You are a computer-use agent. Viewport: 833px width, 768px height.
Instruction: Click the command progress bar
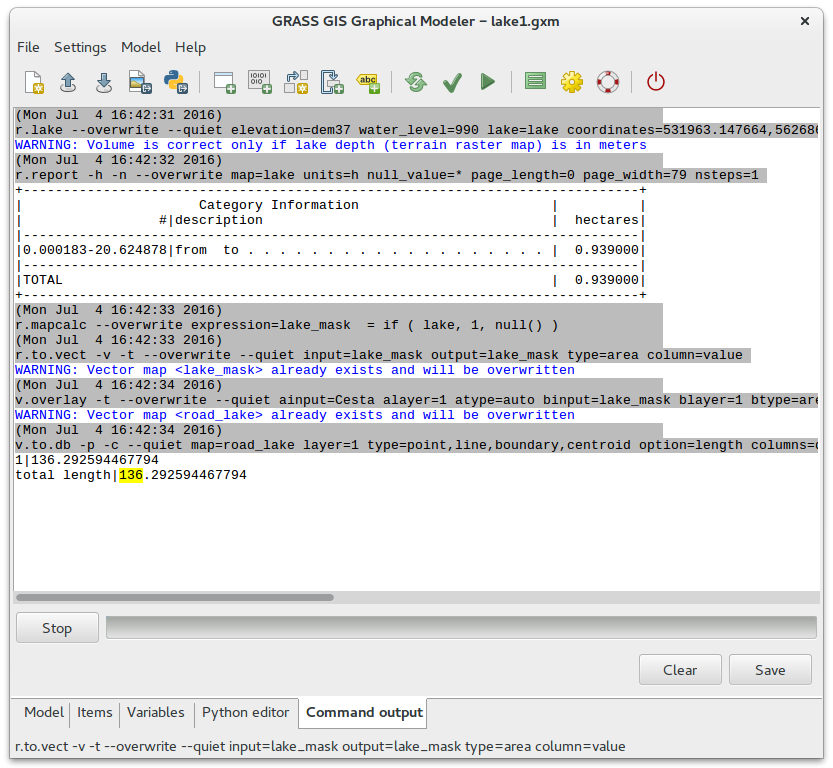461,627
